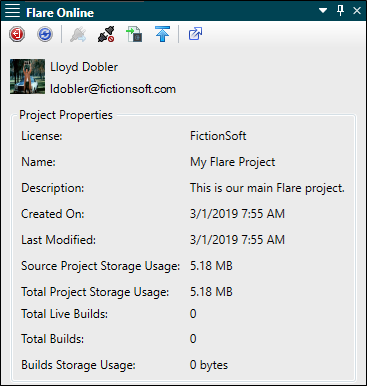Toggle auto-hide with the pin icon
The image size is (367, 386).
pos(340,10)
